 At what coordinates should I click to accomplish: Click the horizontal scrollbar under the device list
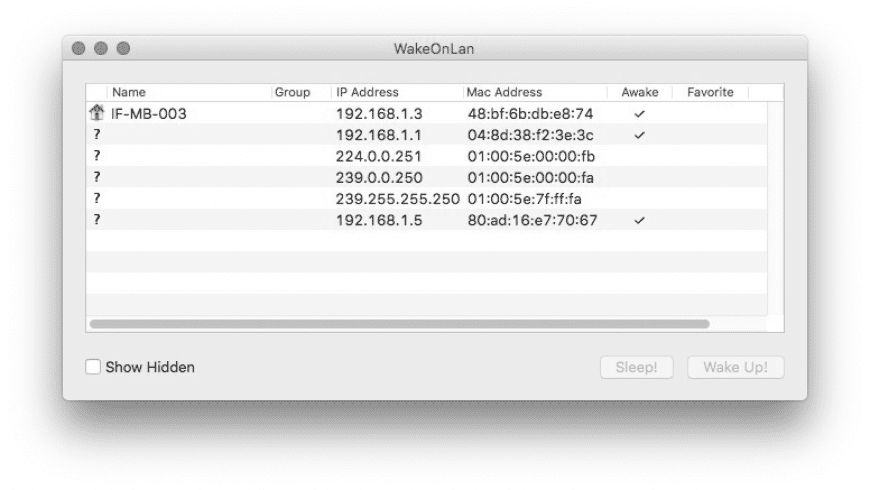398,324
